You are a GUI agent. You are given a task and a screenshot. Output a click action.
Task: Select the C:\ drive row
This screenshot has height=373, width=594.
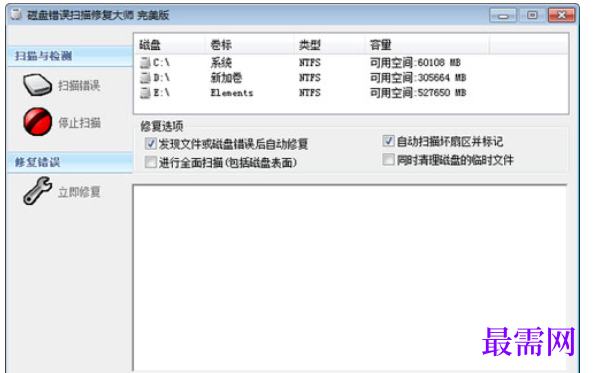click(351, 62)
